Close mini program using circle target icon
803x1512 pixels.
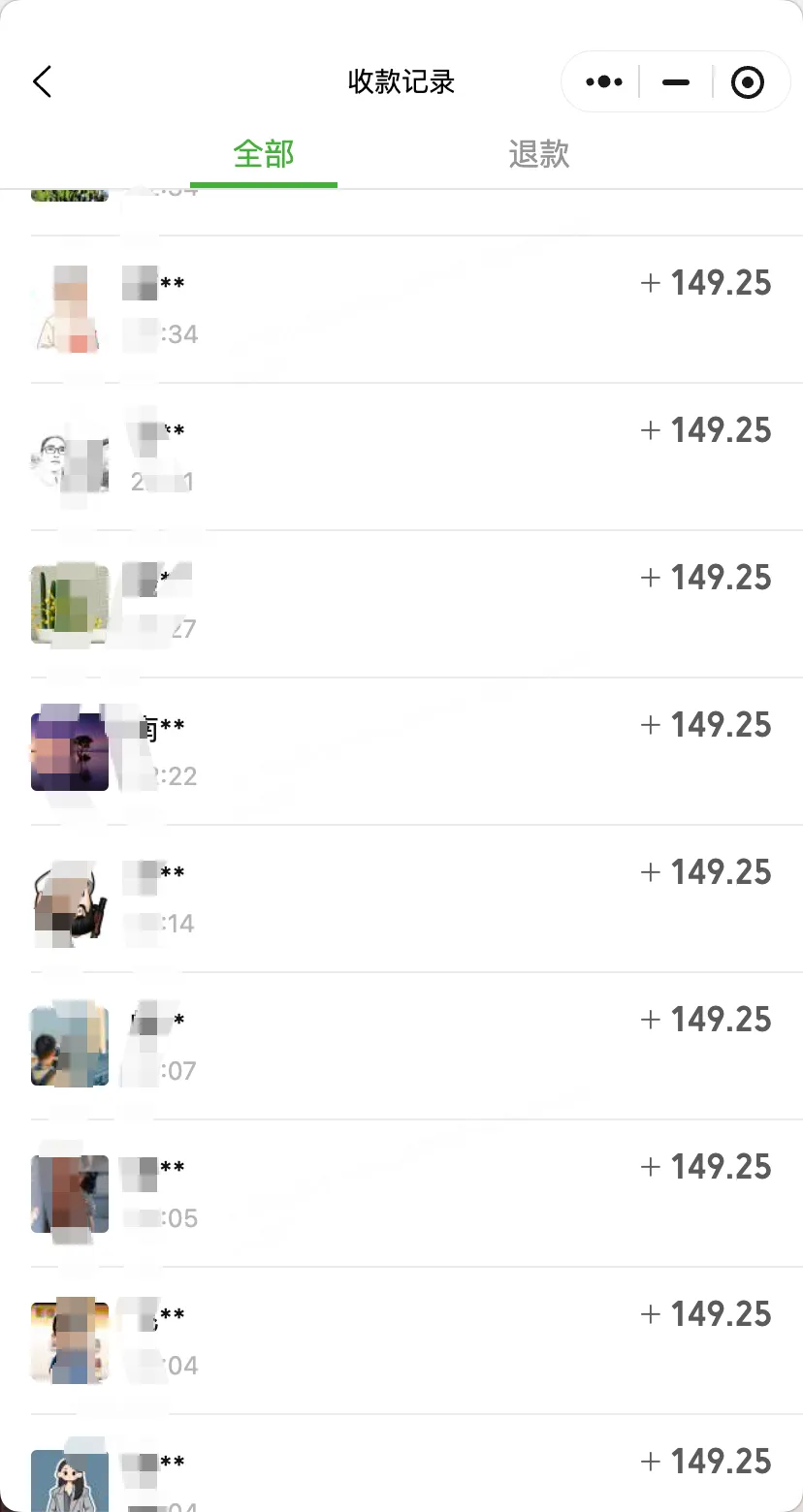click(x=747, y=82)
